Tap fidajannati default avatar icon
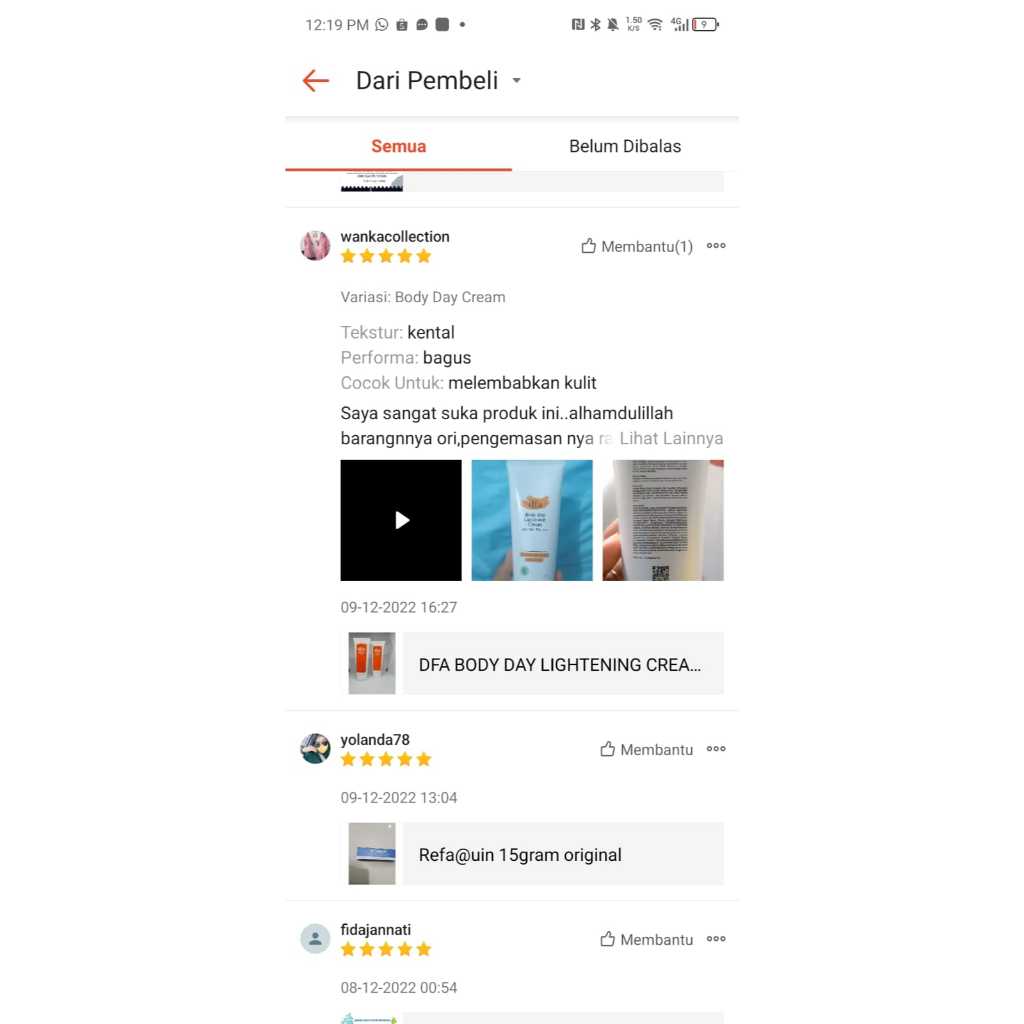Viewport: 1024px width, 1024px height. click(x=315, y=938)
